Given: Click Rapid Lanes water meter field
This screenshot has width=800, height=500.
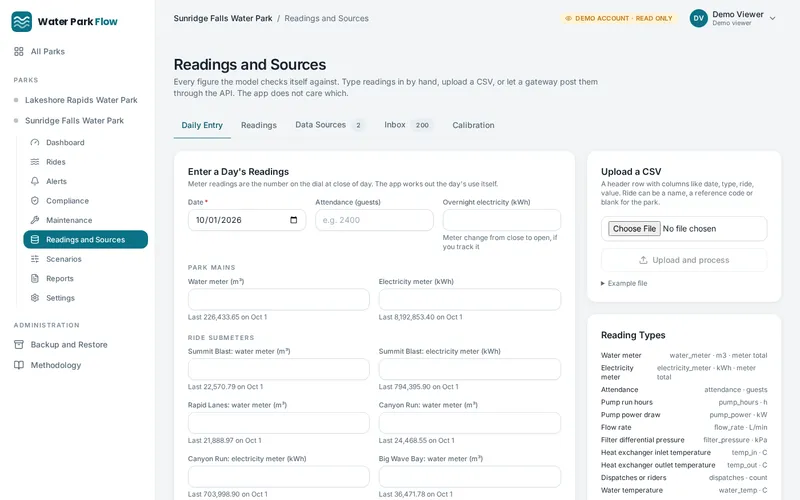Looking at the screenshot, I should click(x=279, y=423).
